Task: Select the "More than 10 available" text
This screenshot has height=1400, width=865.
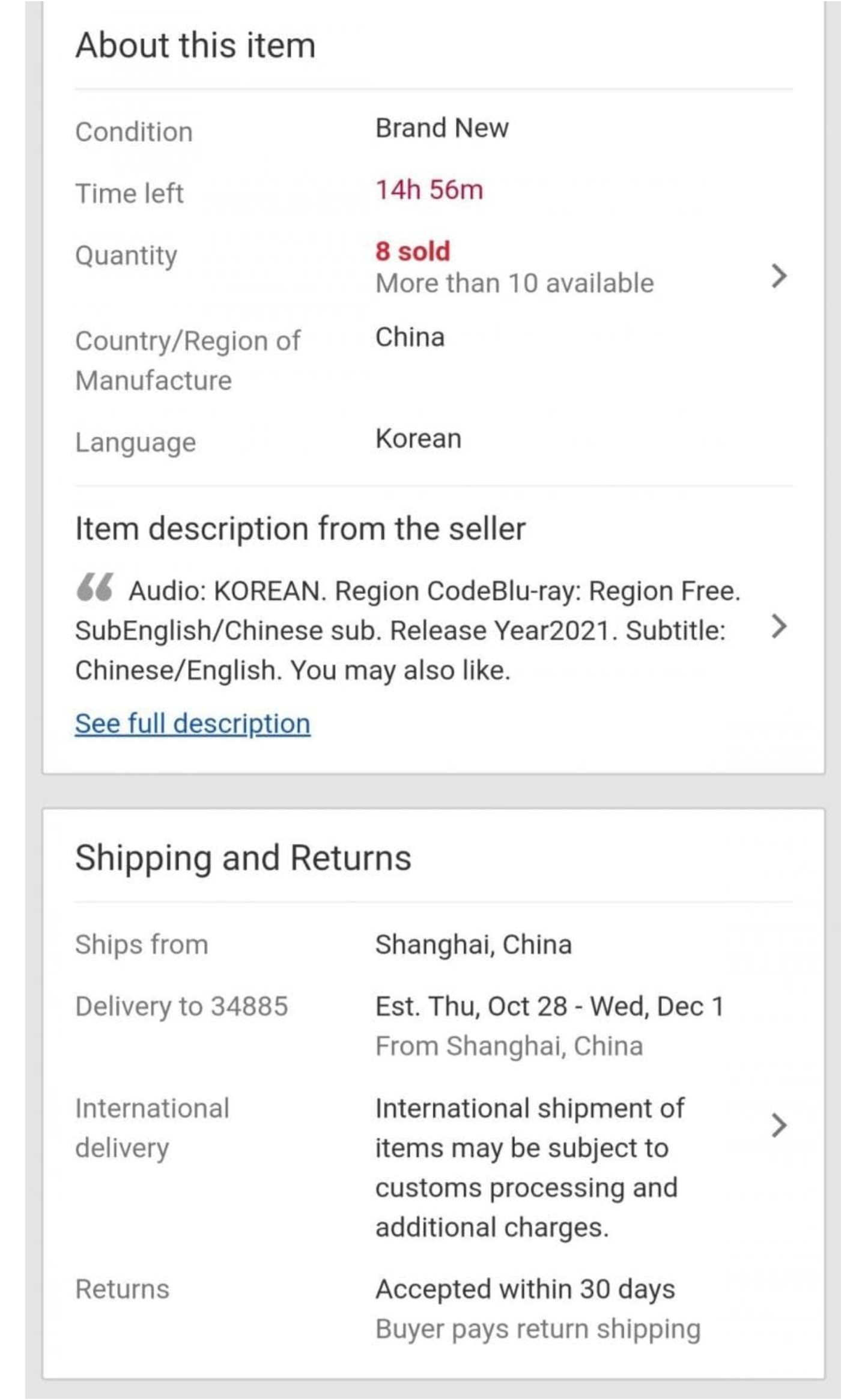Action: pyautogui.click(x=514, y=283)
